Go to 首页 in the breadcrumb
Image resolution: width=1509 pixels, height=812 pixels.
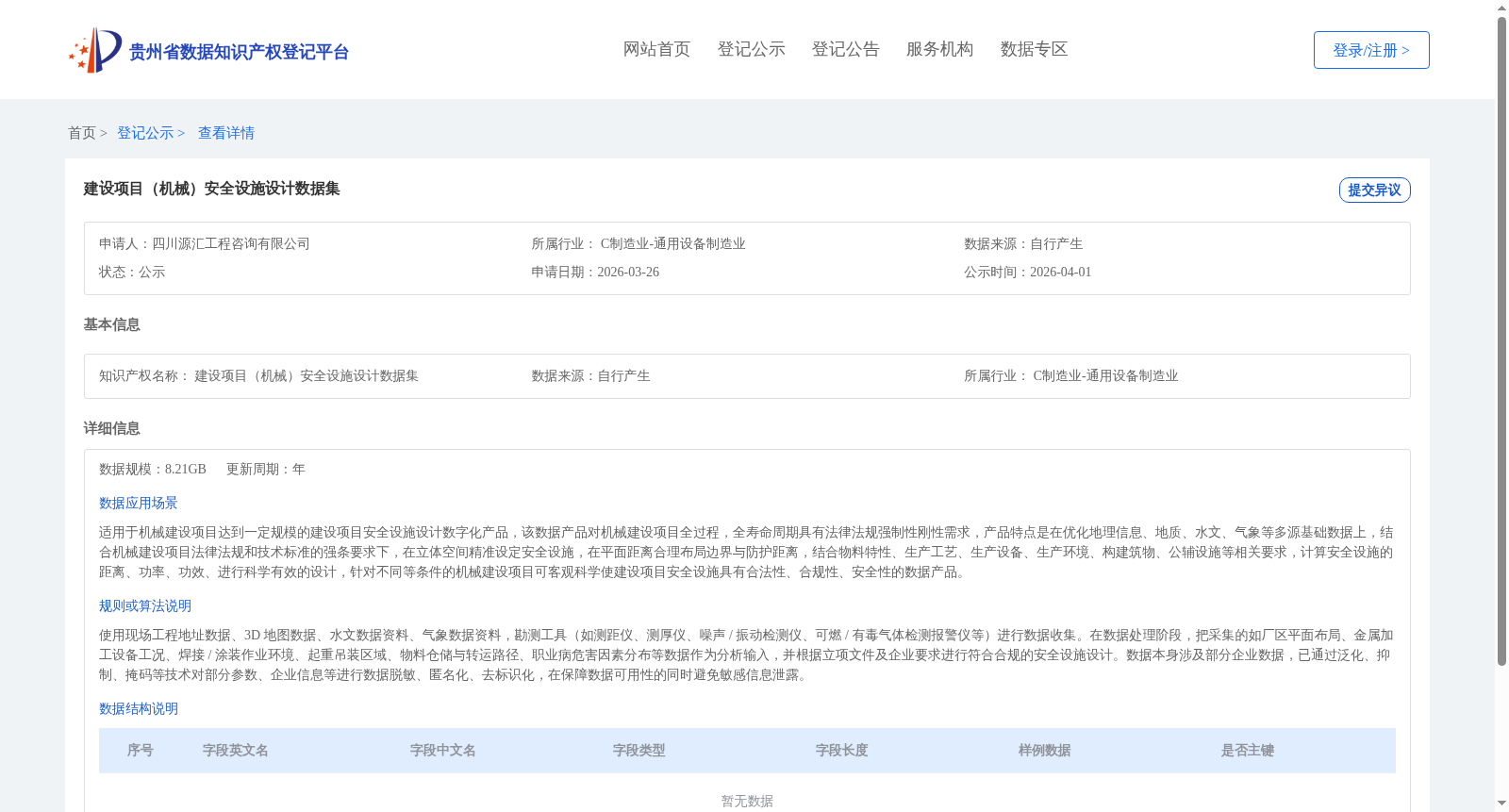(82, 133)
